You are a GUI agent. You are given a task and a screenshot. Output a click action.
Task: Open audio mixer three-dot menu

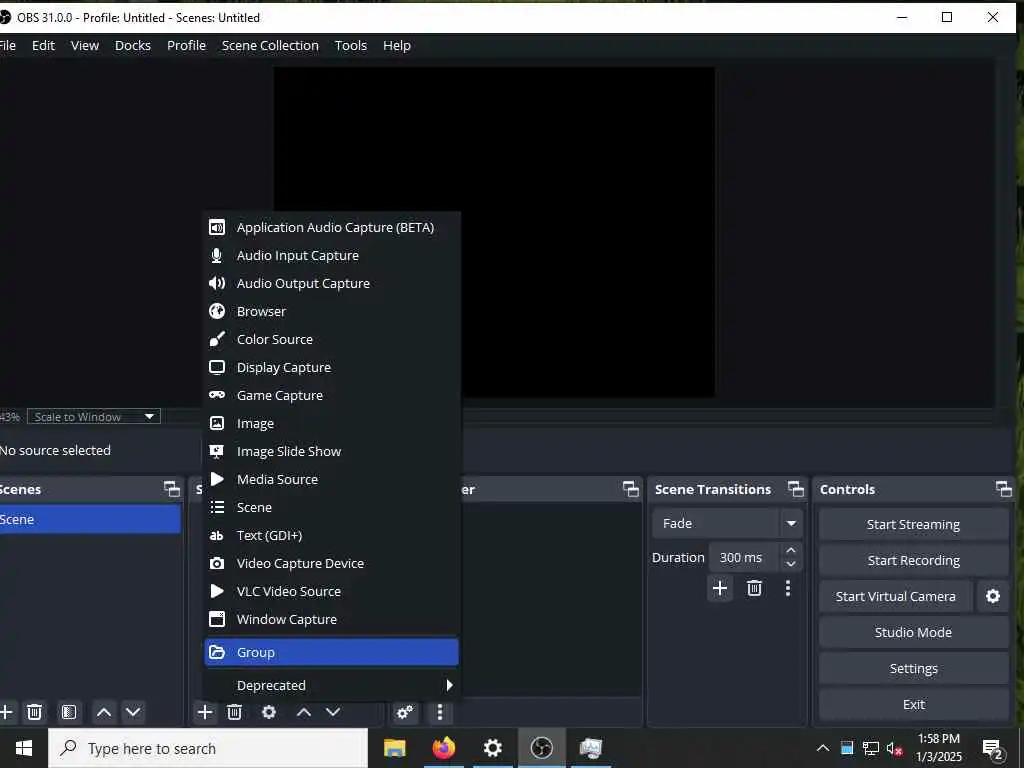[440, 712]
